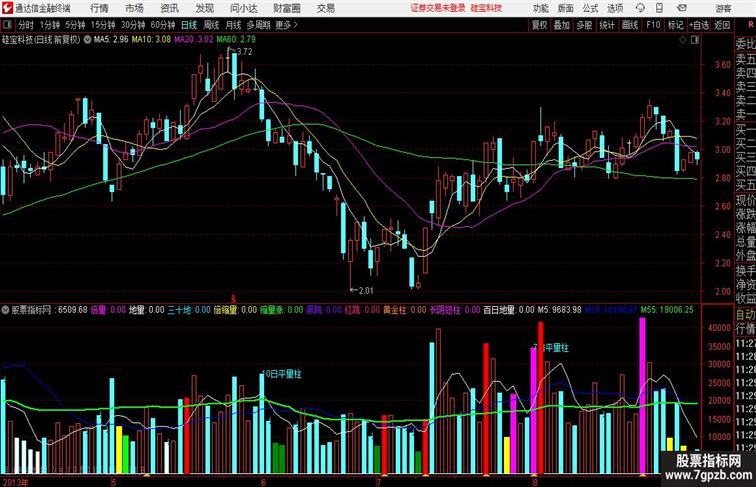This screenshot has height=487, width=756.
Task: Open the 多周期 multi-period view
Action: 258,25
